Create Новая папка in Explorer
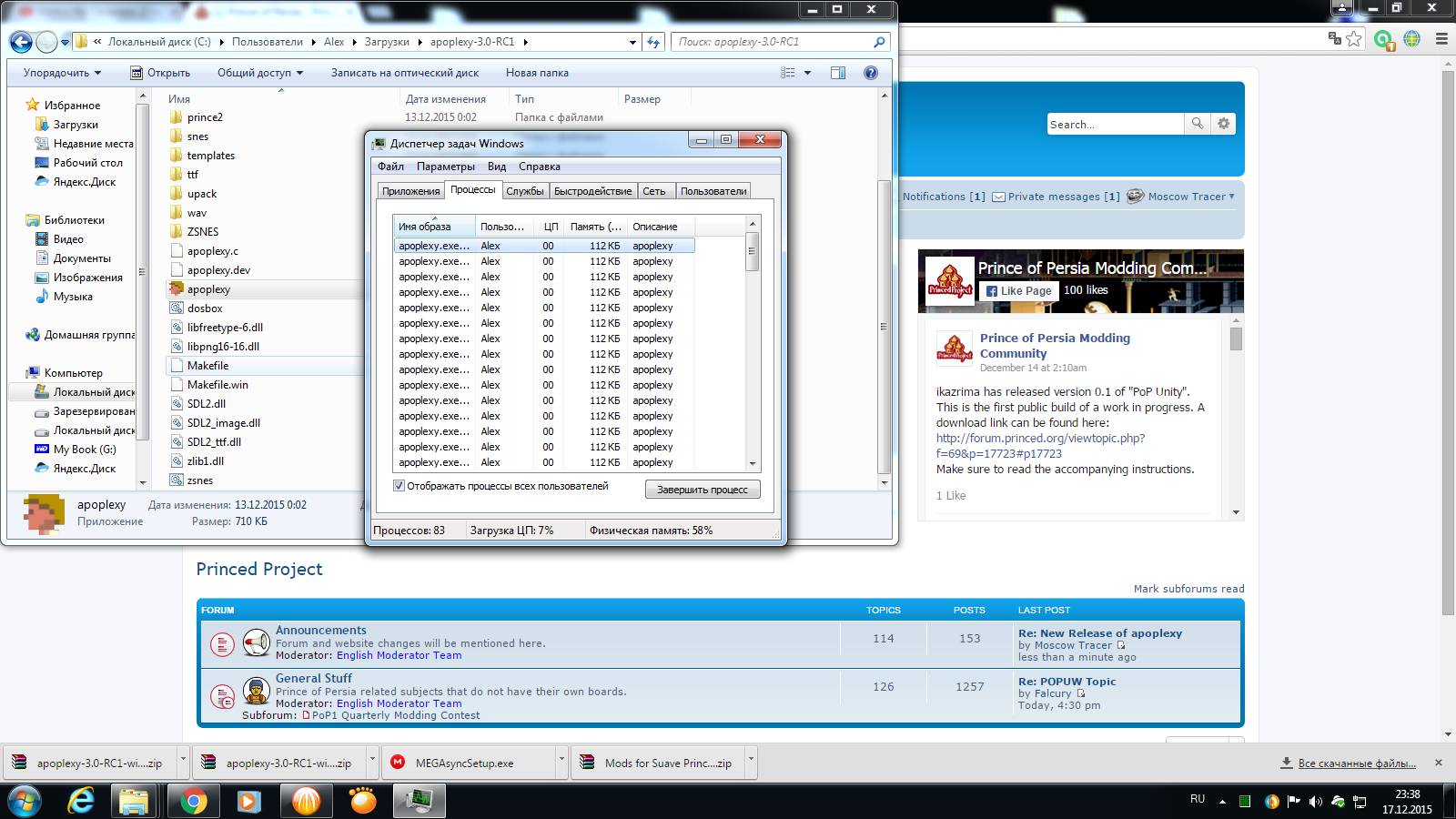The width and height of the screenshot is (1456, 819). (537, 73)
